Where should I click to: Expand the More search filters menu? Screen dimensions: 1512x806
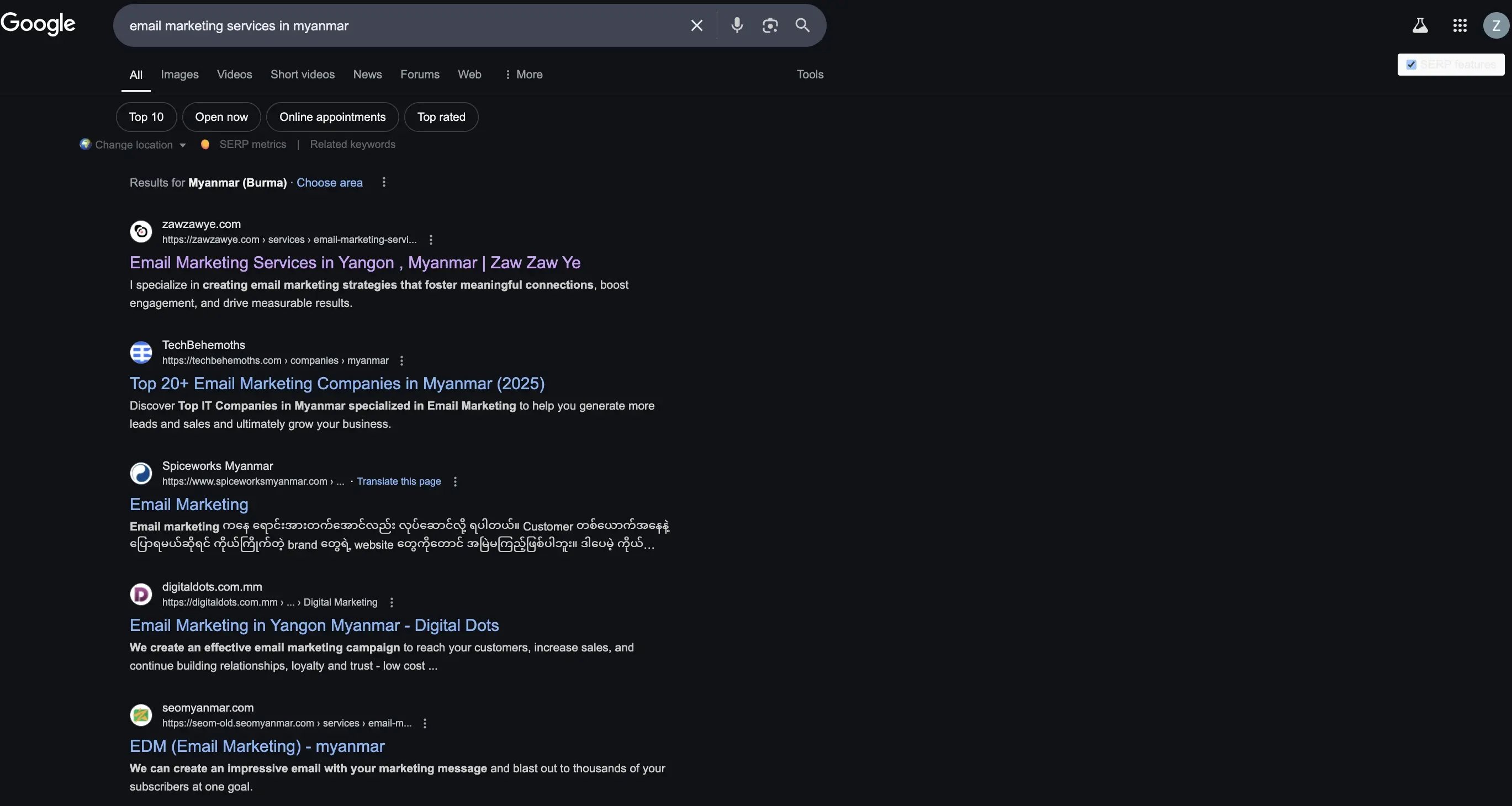tap(523, 75)
